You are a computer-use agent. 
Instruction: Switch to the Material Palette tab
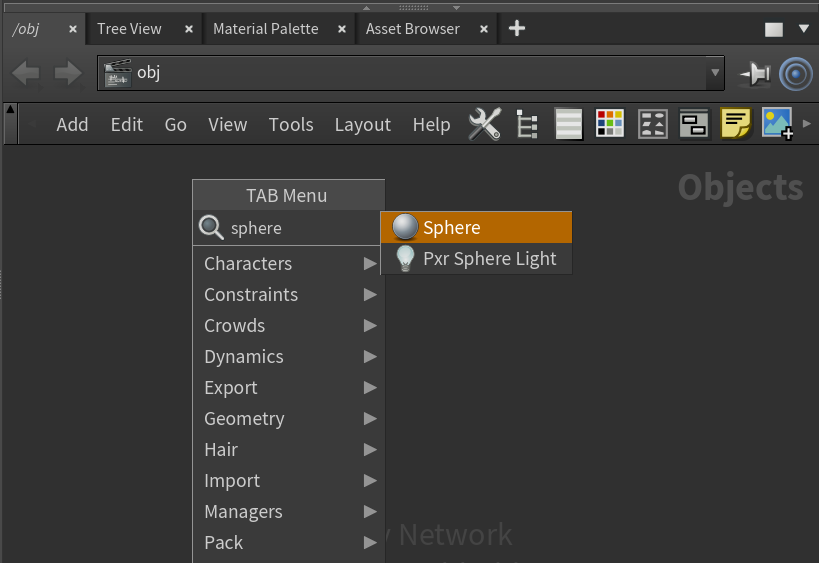(265, 29)
